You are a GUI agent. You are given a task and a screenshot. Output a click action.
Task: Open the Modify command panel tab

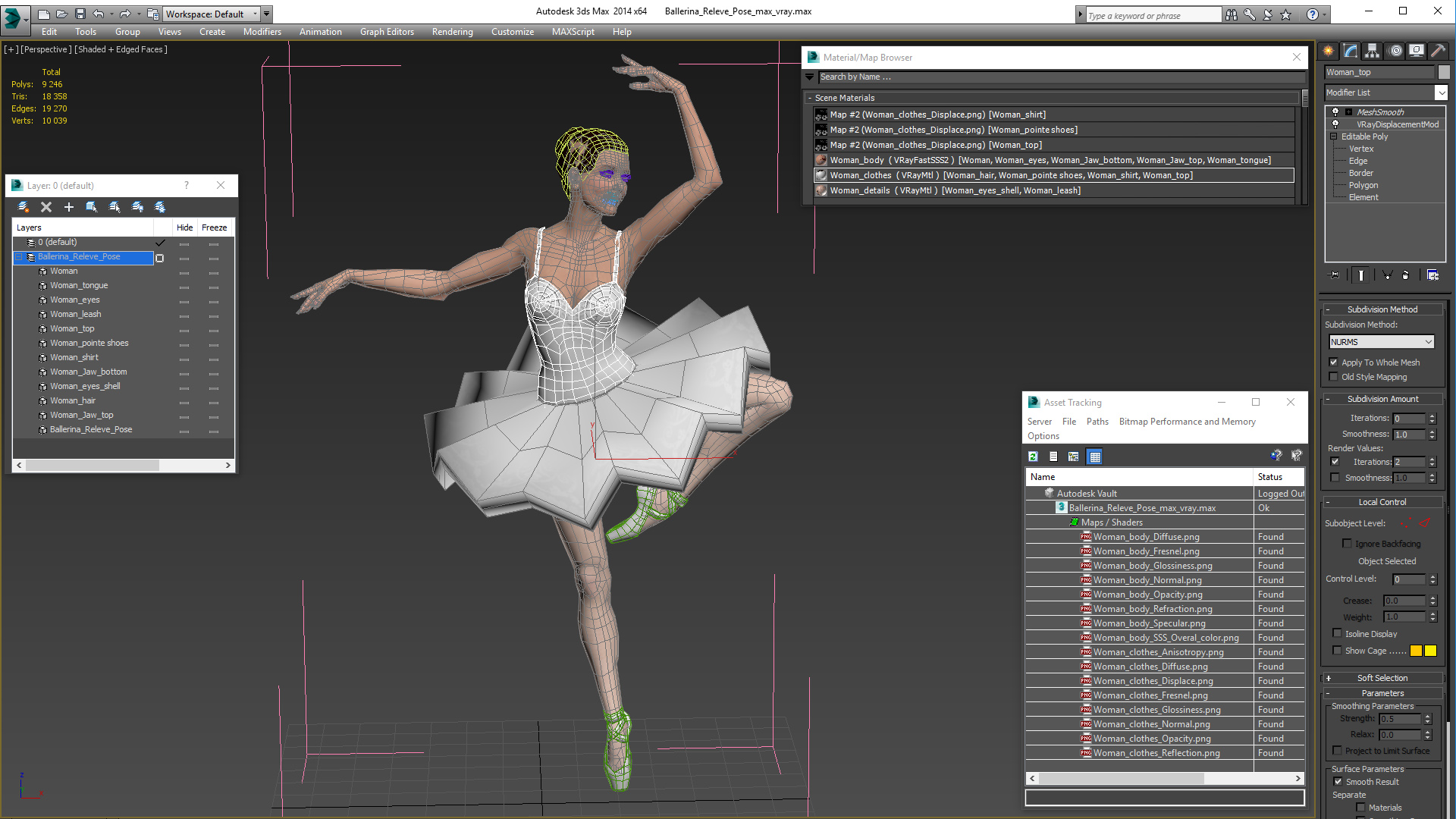coord(1351,51)
